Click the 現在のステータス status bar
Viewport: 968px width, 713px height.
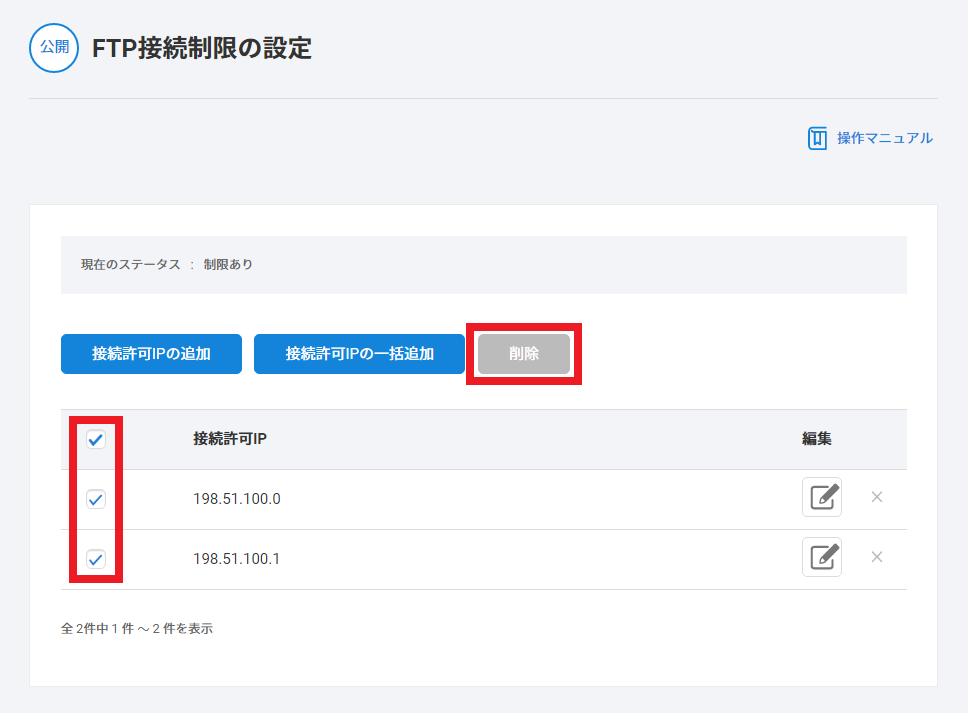click(483, 265)
